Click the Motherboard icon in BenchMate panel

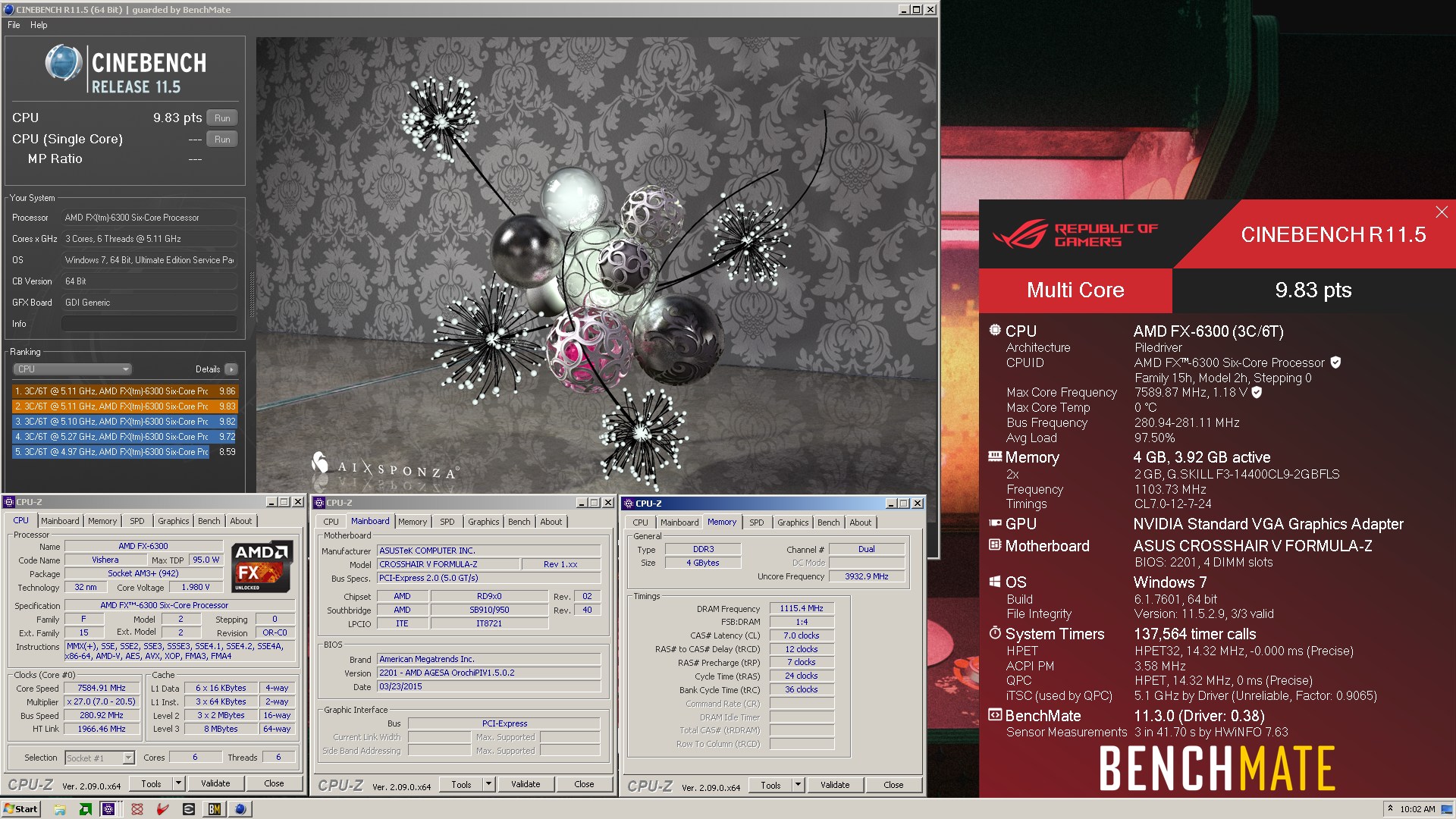[x=995, y=544]
